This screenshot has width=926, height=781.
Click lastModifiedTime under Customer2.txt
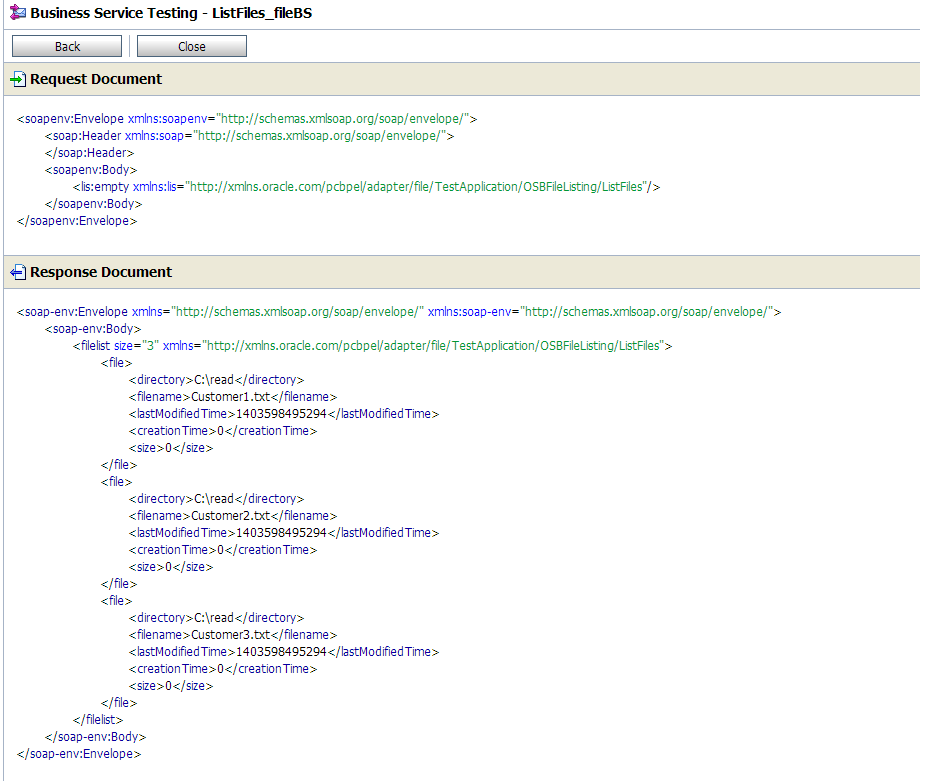click(x=283, y=533)
